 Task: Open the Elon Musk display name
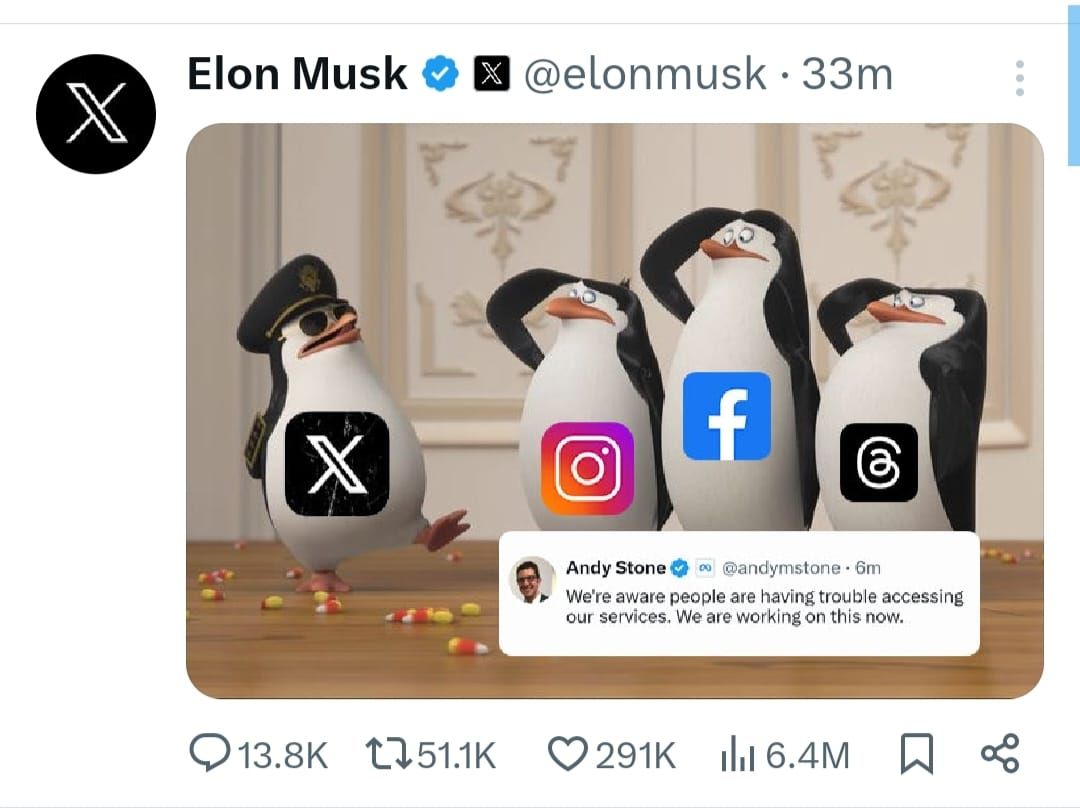coord(297,75)
